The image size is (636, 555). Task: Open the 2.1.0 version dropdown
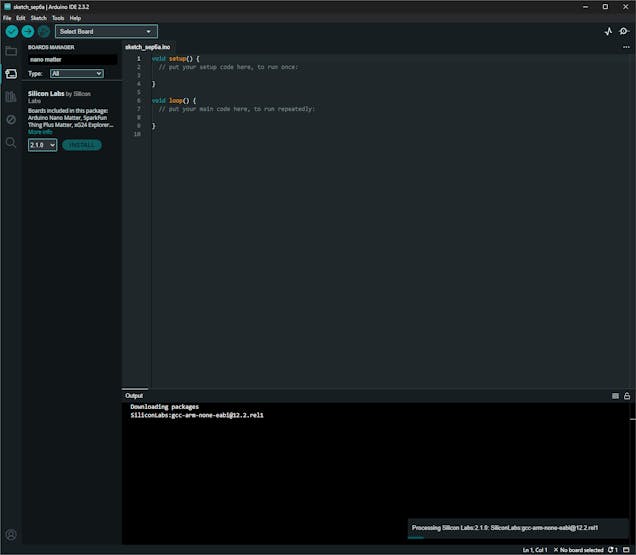(x=42, y=145)
